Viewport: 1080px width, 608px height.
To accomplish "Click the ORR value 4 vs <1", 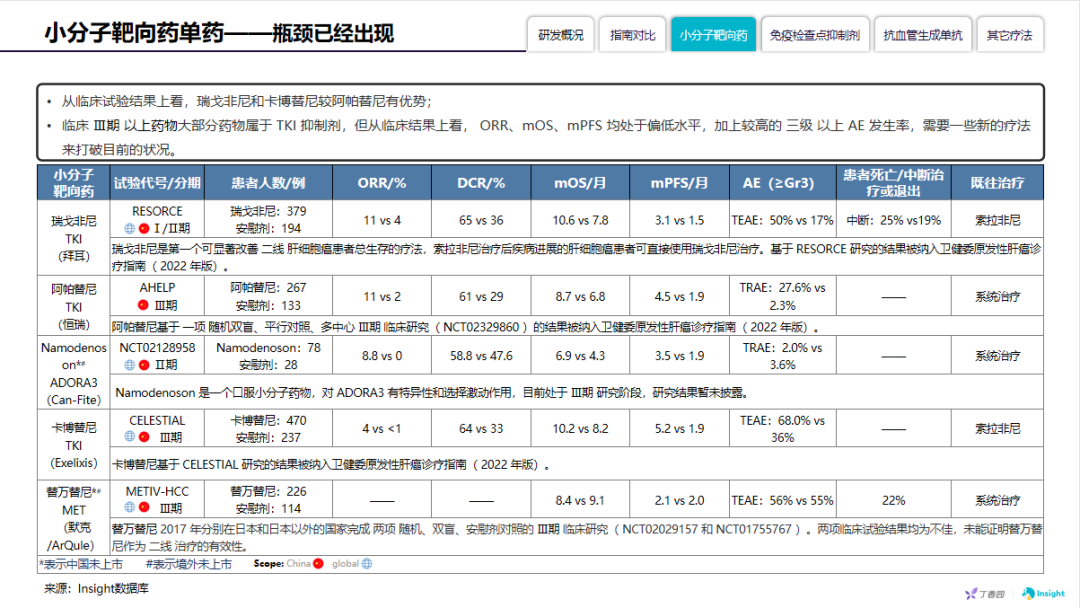I will pyautogui.click(x=382, y=428).
